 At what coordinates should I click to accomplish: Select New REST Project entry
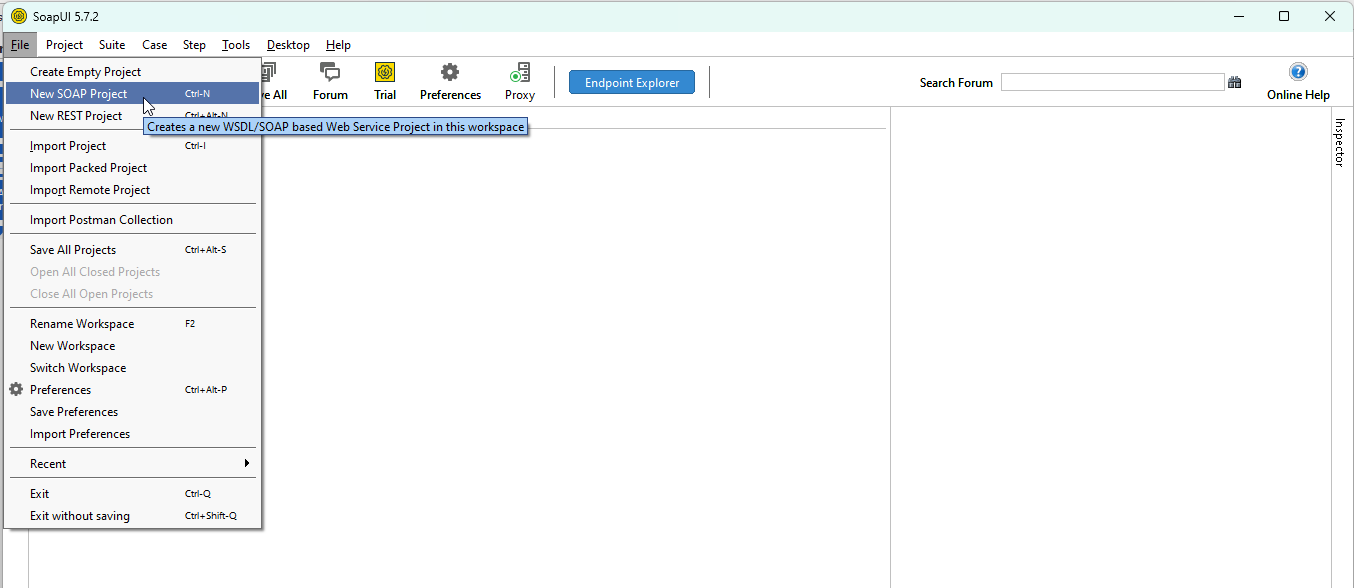[x=132, y=116]
